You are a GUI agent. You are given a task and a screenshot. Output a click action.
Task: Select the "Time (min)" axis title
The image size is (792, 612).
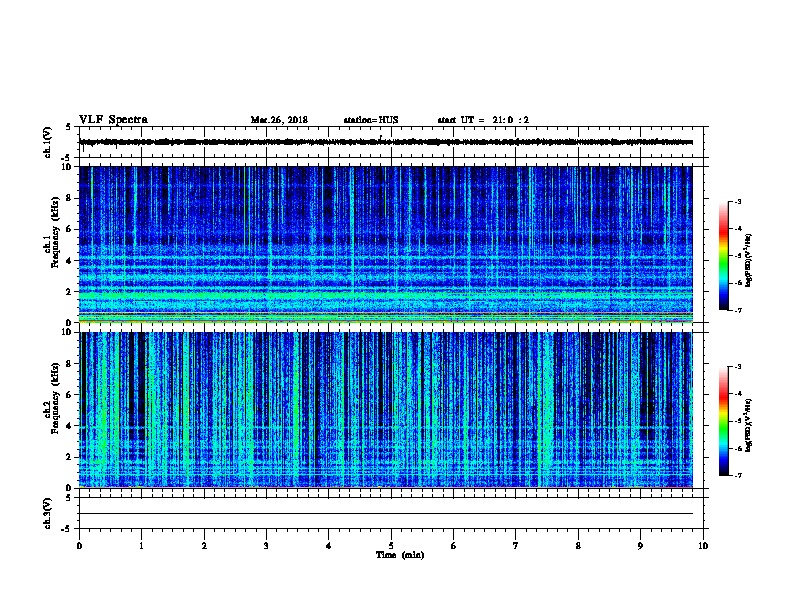(400, 555)
